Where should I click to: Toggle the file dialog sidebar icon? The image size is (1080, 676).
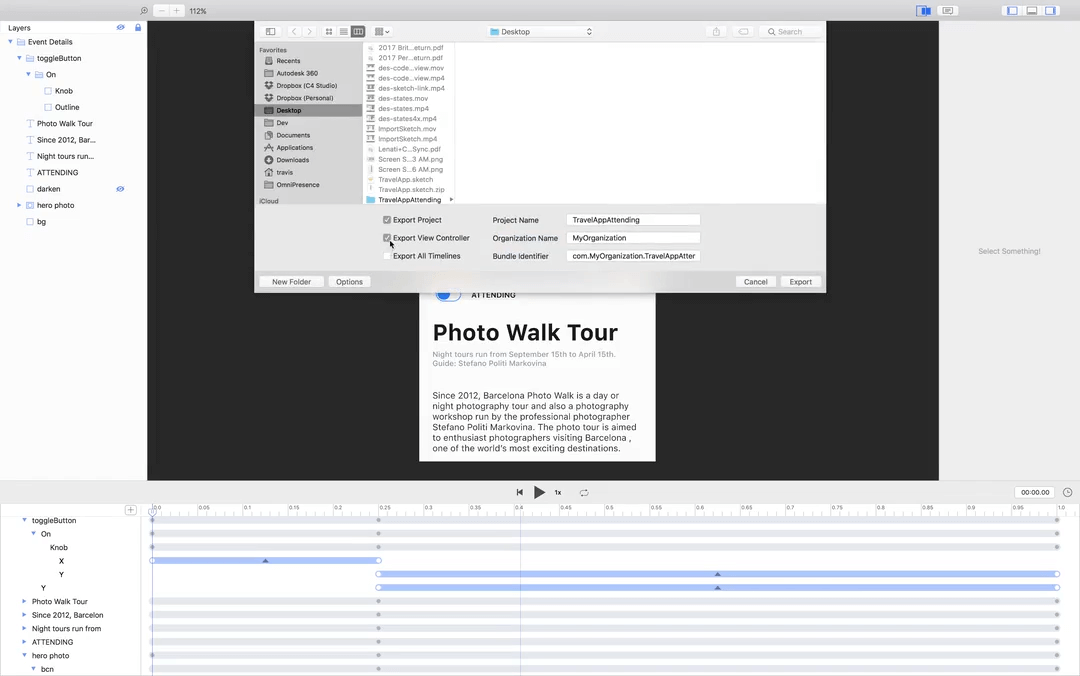click(x=271, y=32)
